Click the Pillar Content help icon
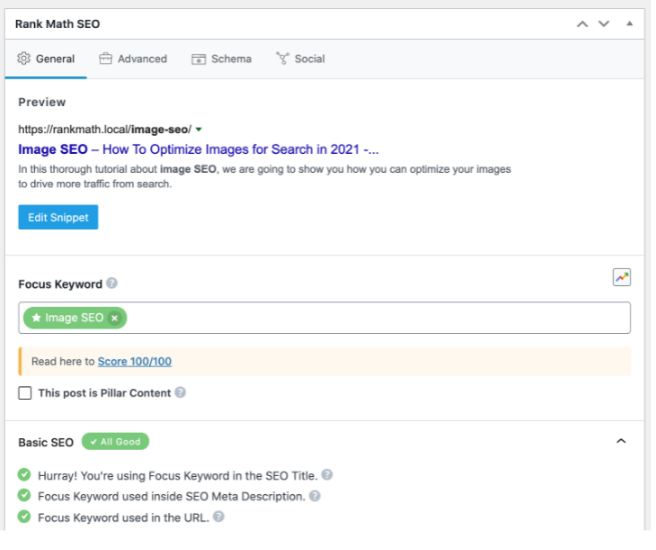The image size is (656, 550). [180, 392]
